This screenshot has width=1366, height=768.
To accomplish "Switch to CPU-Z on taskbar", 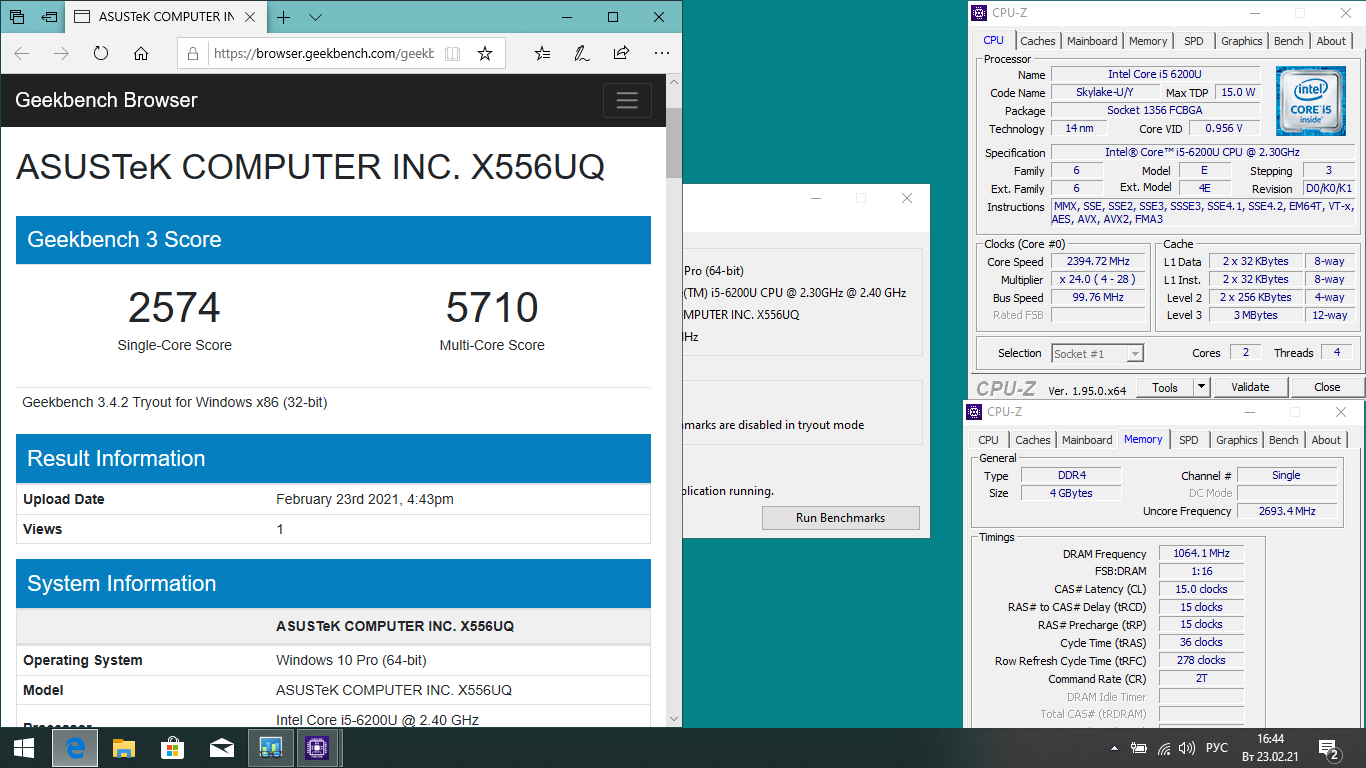I will 318,747.
